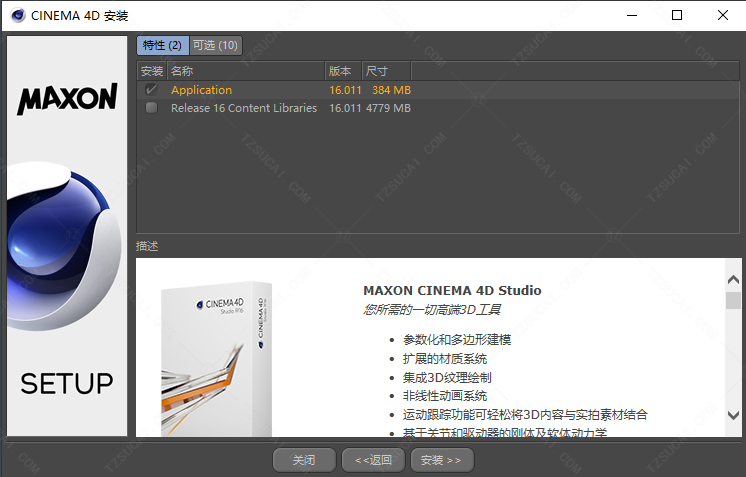Toggle the Application install checkbox
This screenshot has width=746, height=477.
click(151, 89)
